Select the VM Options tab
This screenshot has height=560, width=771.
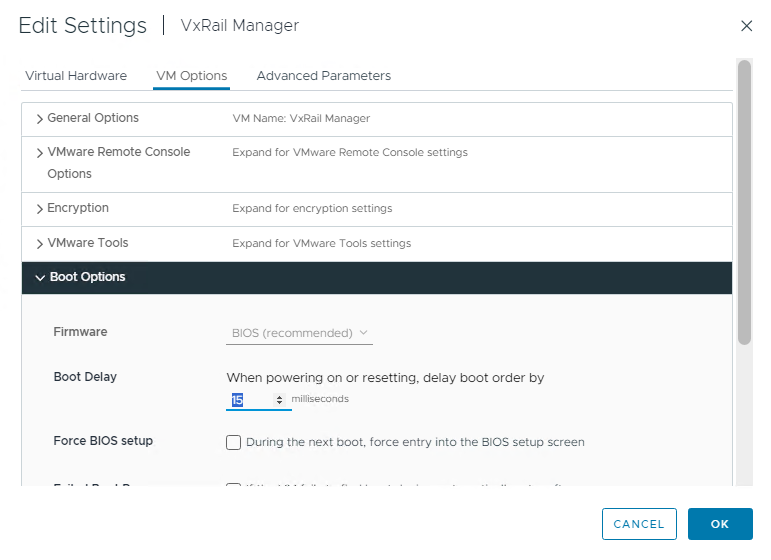(191, 76)
